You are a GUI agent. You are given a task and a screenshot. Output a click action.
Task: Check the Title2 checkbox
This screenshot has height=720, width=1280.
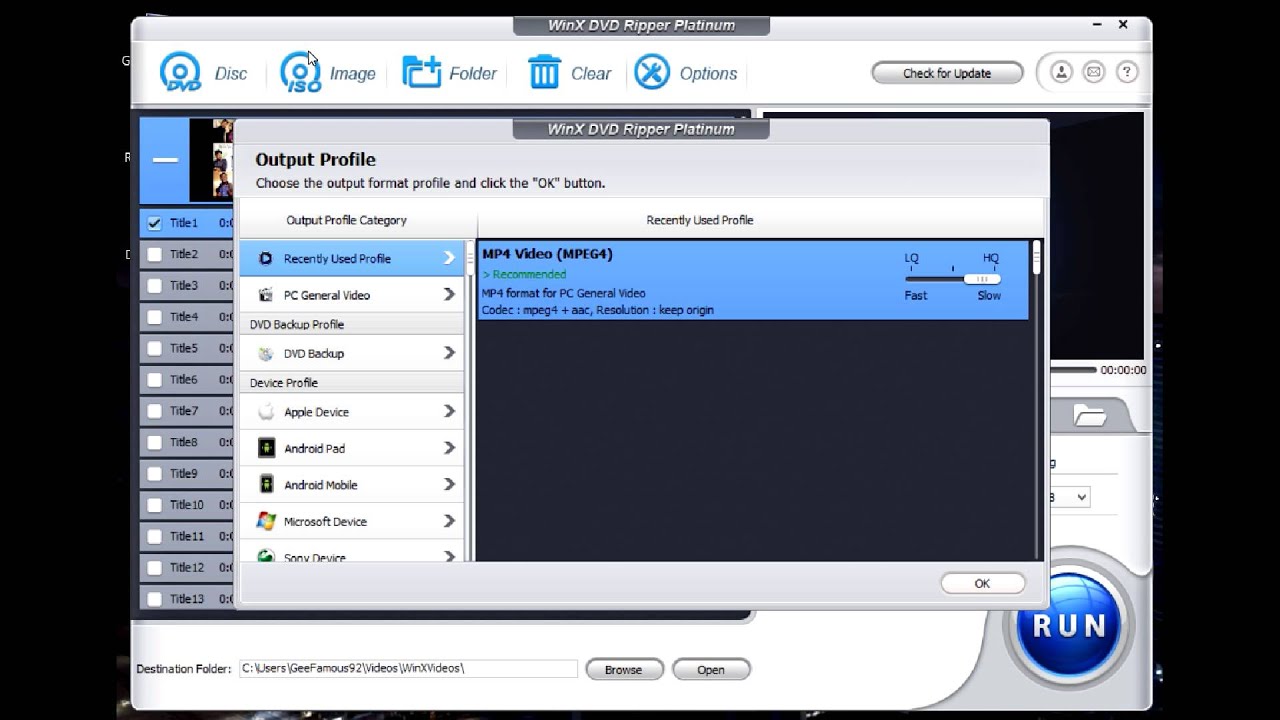tap(154, 254)
